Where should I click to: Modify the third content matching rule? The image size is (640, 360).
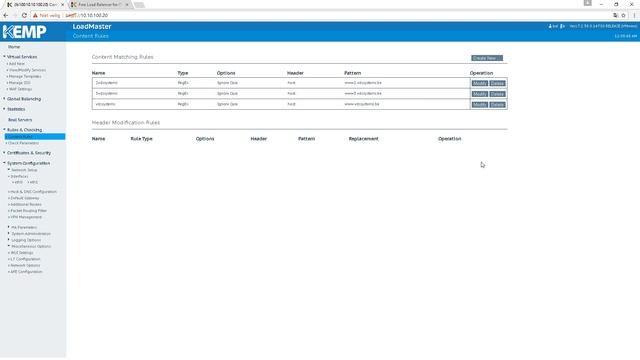(x=480, y=104)
